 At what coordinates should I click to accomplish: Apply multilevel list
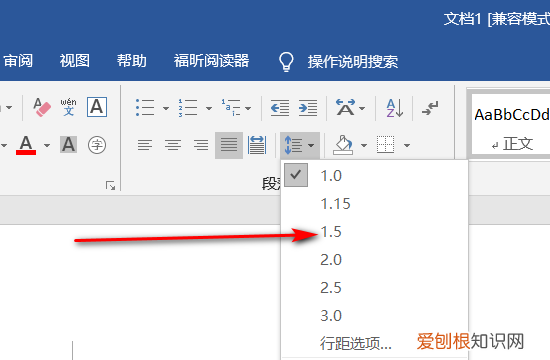[x=230, y=107]
